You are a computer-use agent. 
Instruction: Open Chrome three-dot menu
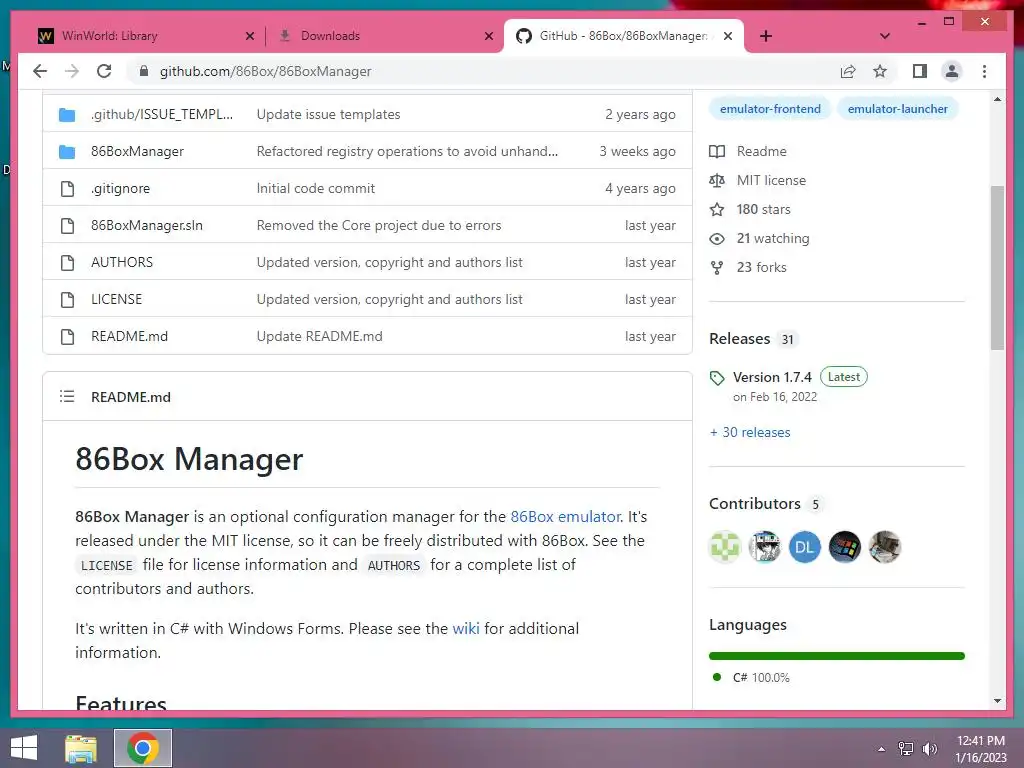pos(984,71)
